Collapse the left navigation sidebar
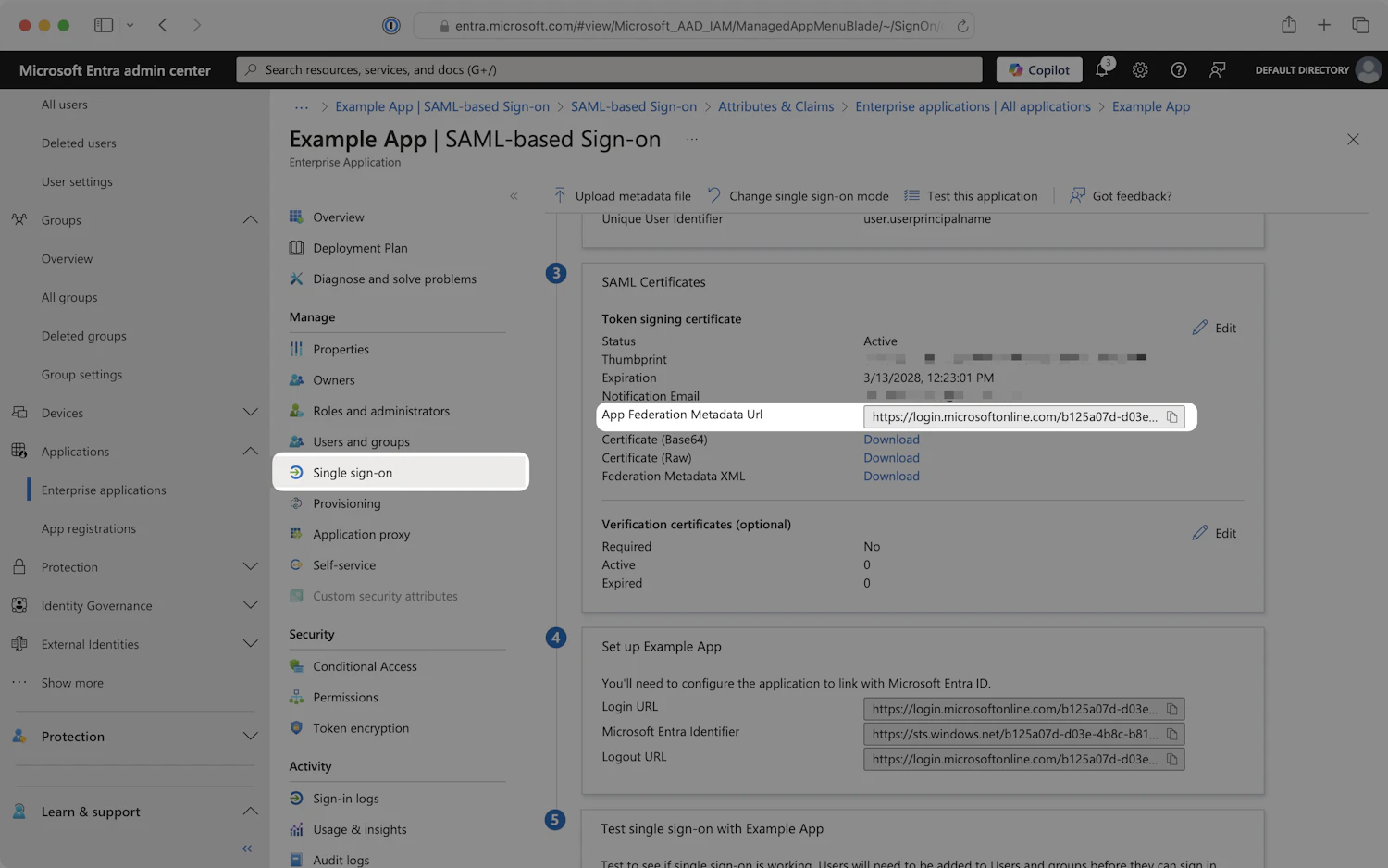 [247, 849]
